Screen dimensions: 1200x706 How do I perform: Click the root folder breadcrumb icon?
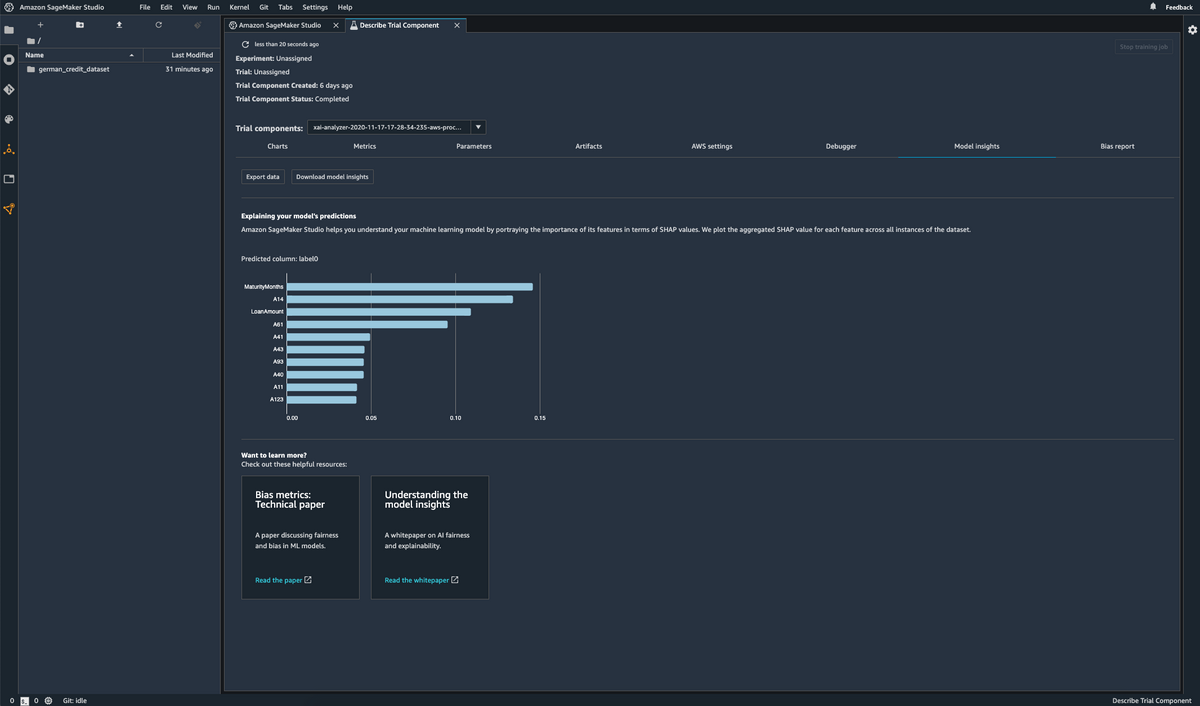pos(31,41)
